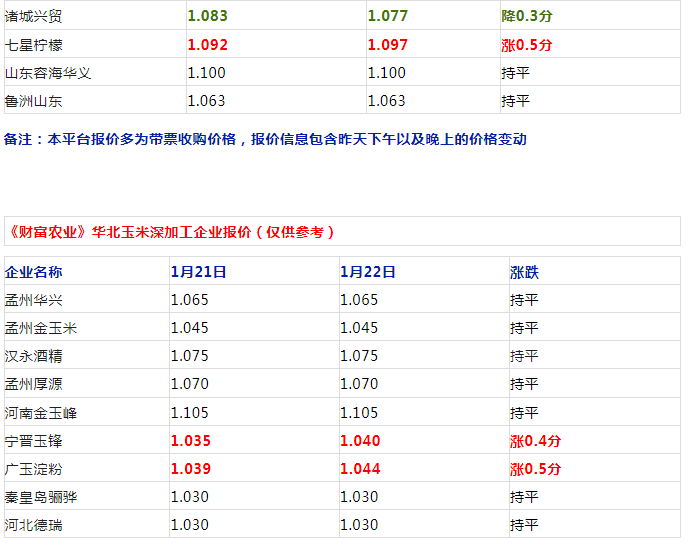
Task: Click the red 1.097 price value
Action: coord(388,45)
